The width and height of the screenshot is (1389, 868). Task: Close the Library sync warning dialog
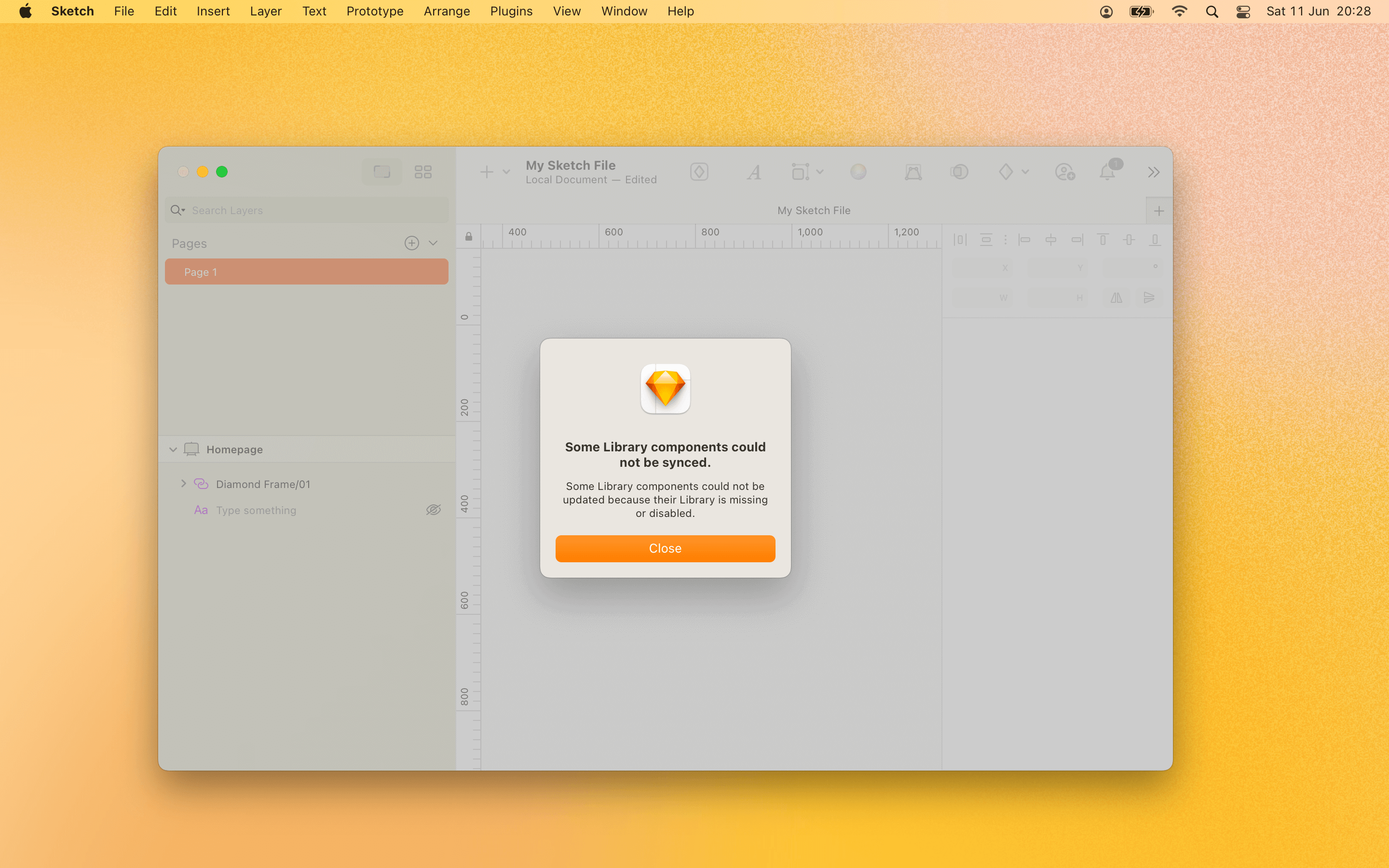(665, 548)
